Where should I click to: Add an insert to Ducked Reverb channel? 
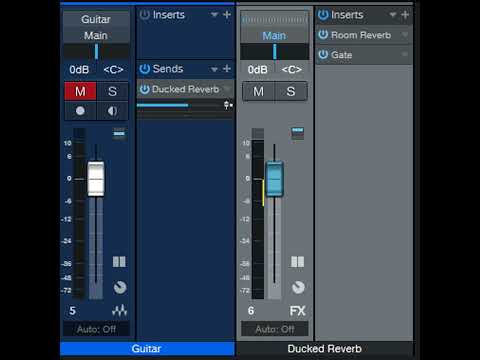tap(405, 15)
